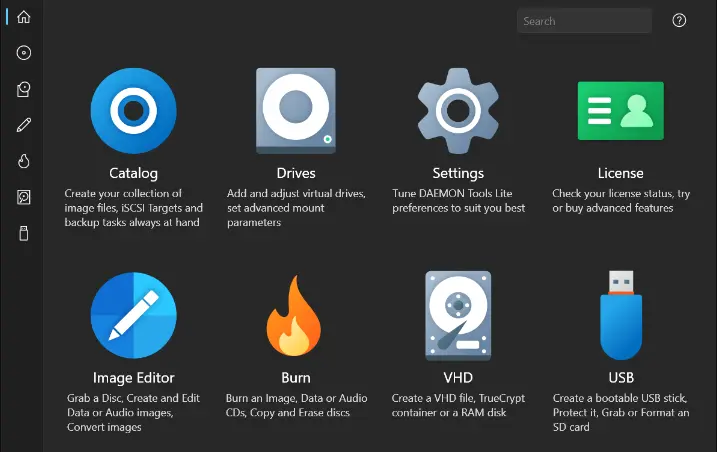Click 'Check your license status' description
Viewport: 717px width, 452px height.
click(x=621, y=200)
